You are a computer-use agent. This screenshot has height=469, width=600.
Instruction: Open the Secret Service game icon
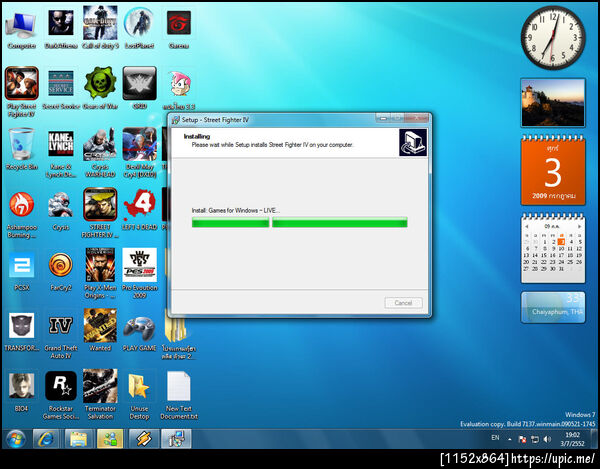[61, 90]
